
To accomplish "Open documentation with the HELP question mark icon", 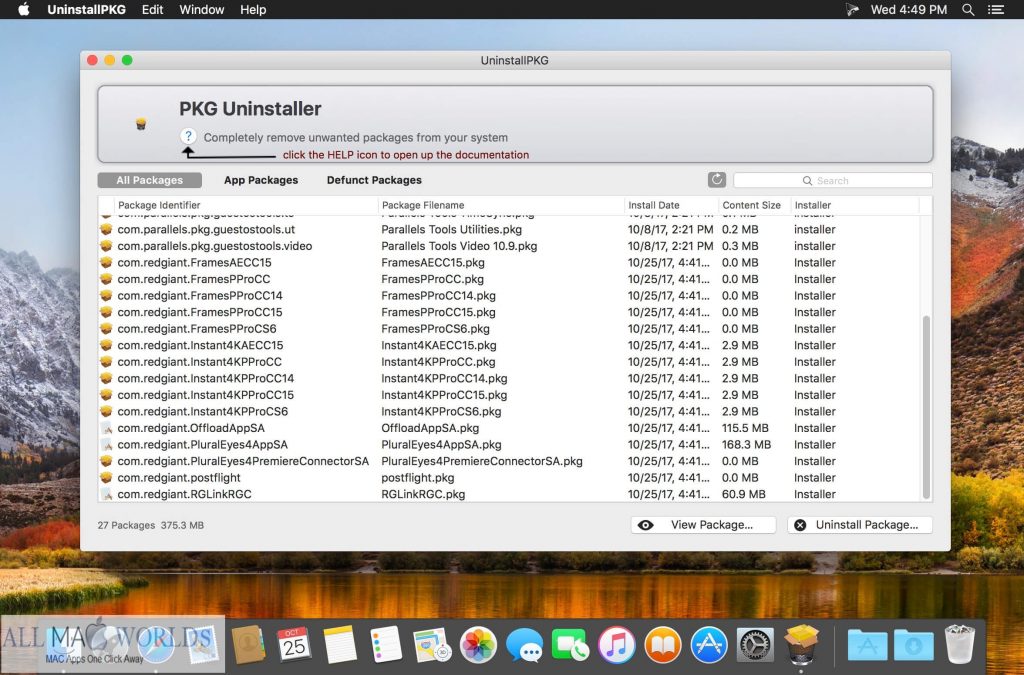I will point(188,136).
